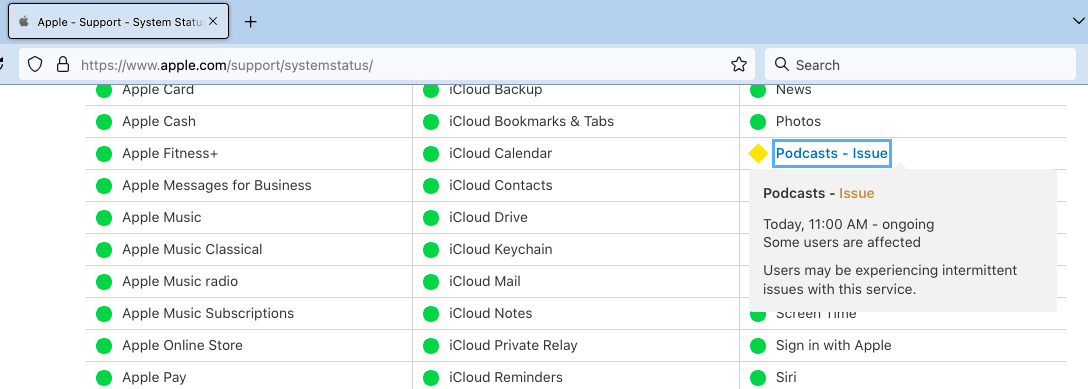Open a new browser tab
The height and width of the screenshot is (389, 1088).
pos(250,21)
